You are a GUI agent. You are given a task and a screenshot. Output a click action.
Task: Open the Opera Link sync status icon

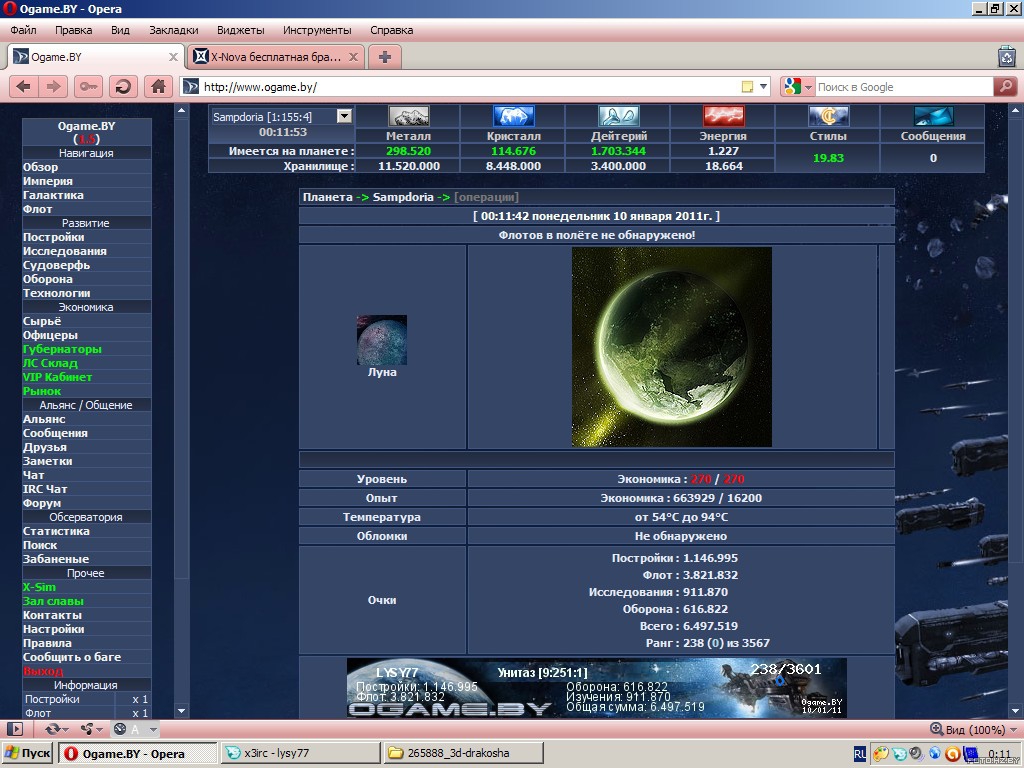pos(57,729)
